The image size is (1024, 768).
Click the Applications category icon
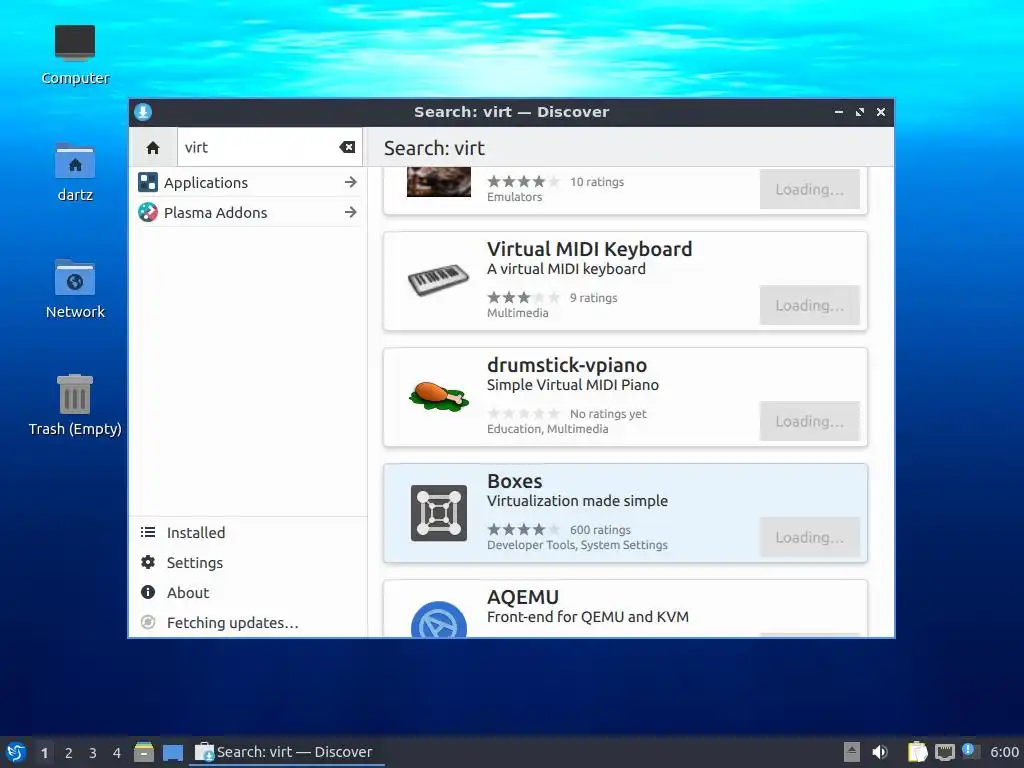[x=148, y=182]
